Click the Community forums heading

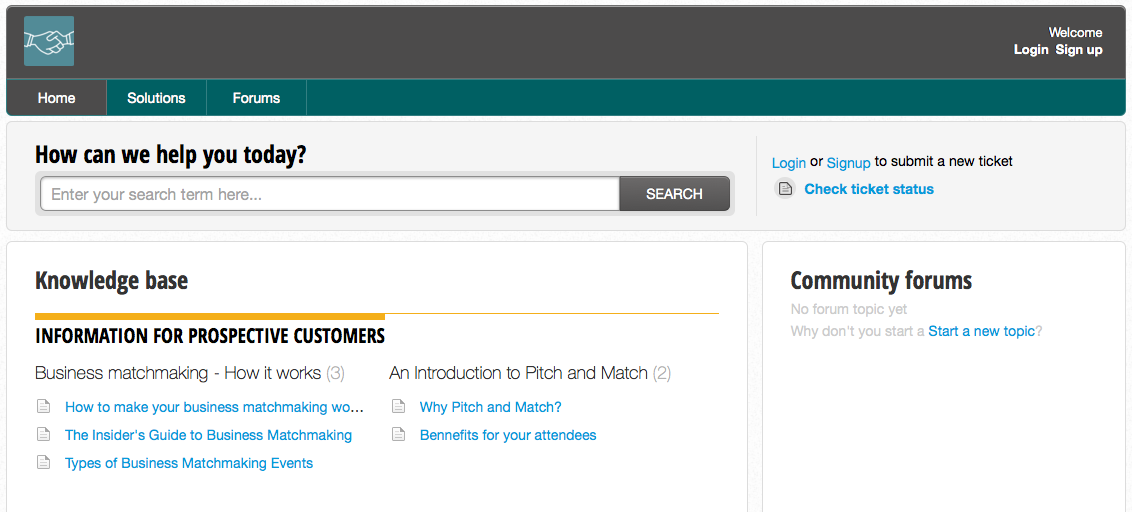(x=881, y=280)
